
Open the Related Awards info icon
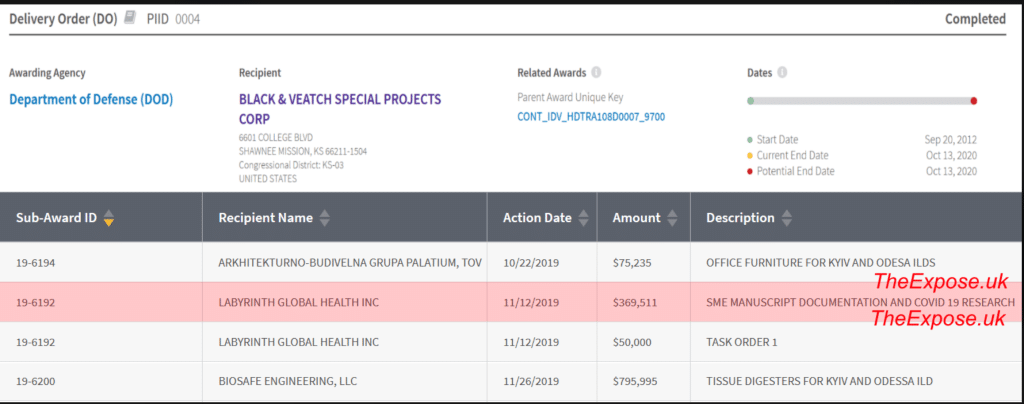596,72
